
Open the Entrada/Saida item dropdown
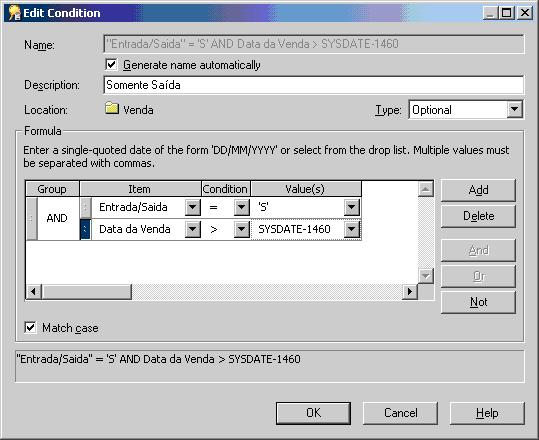[x=192, y=207]
